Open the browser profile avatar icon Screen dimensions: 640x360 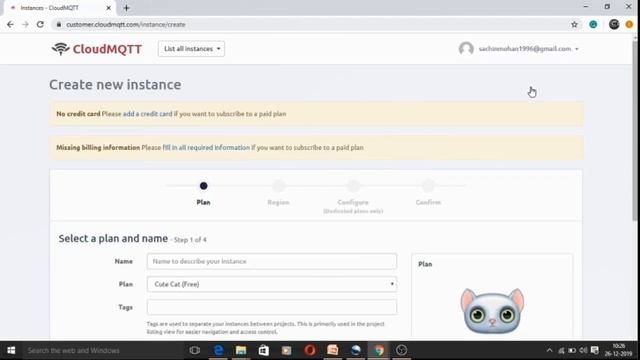click(614, 24)
